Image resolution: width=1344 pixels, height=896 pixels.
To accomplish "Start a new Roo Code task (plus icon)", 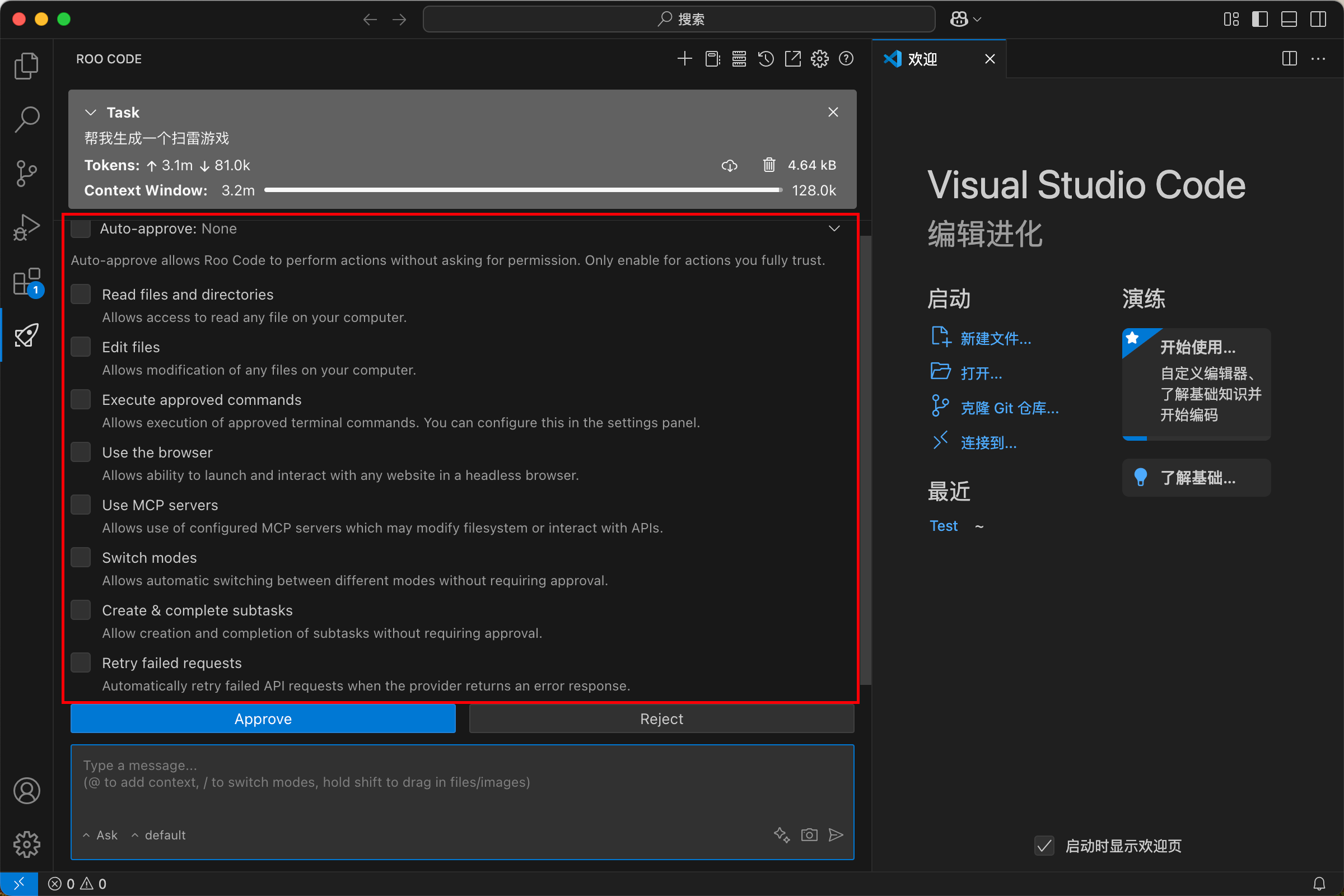I will click(684, 58).
